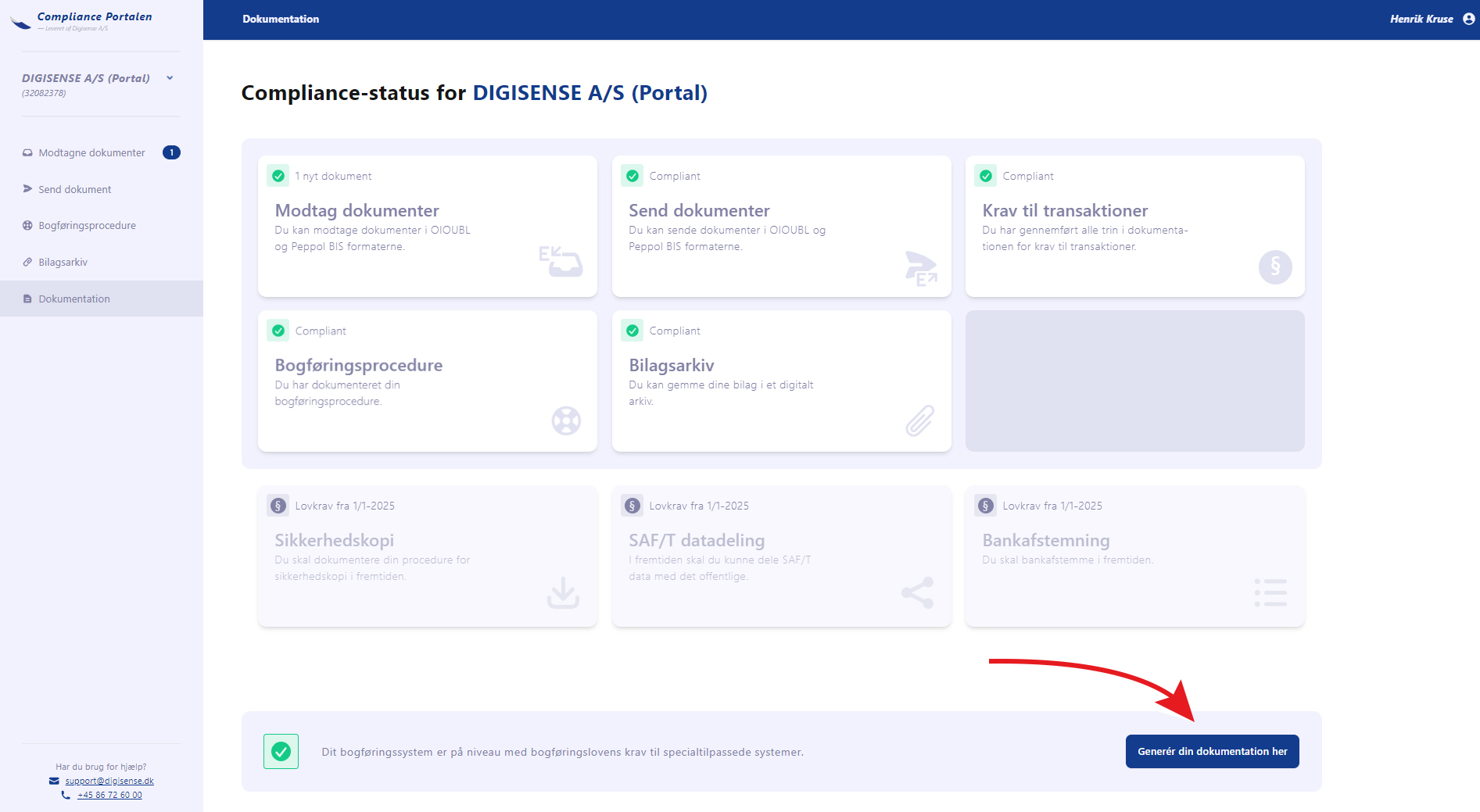Open Bilagsarkiv from the sidebar menu

tap(63, 262)
